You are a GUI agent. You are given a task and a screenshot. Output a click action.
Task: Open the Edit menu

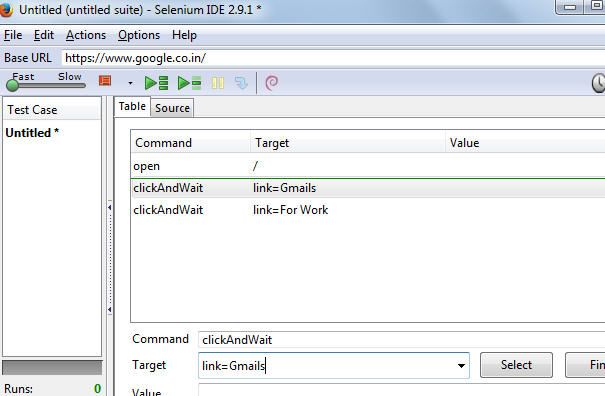point(44,35)
